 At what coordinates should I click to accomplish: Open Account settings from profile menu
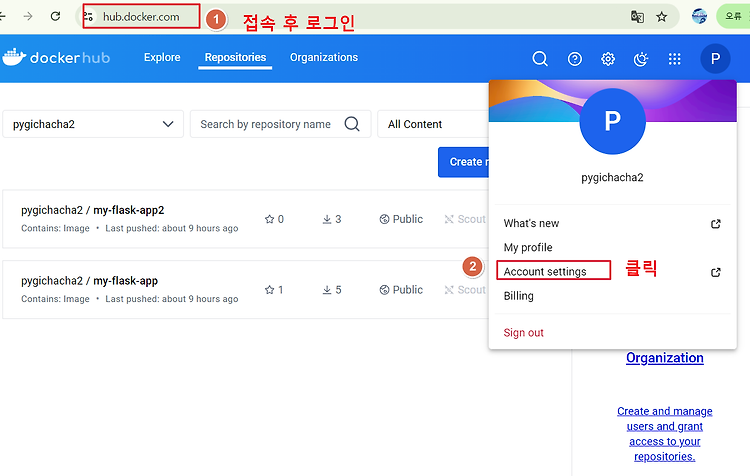(x=545, y=272)
